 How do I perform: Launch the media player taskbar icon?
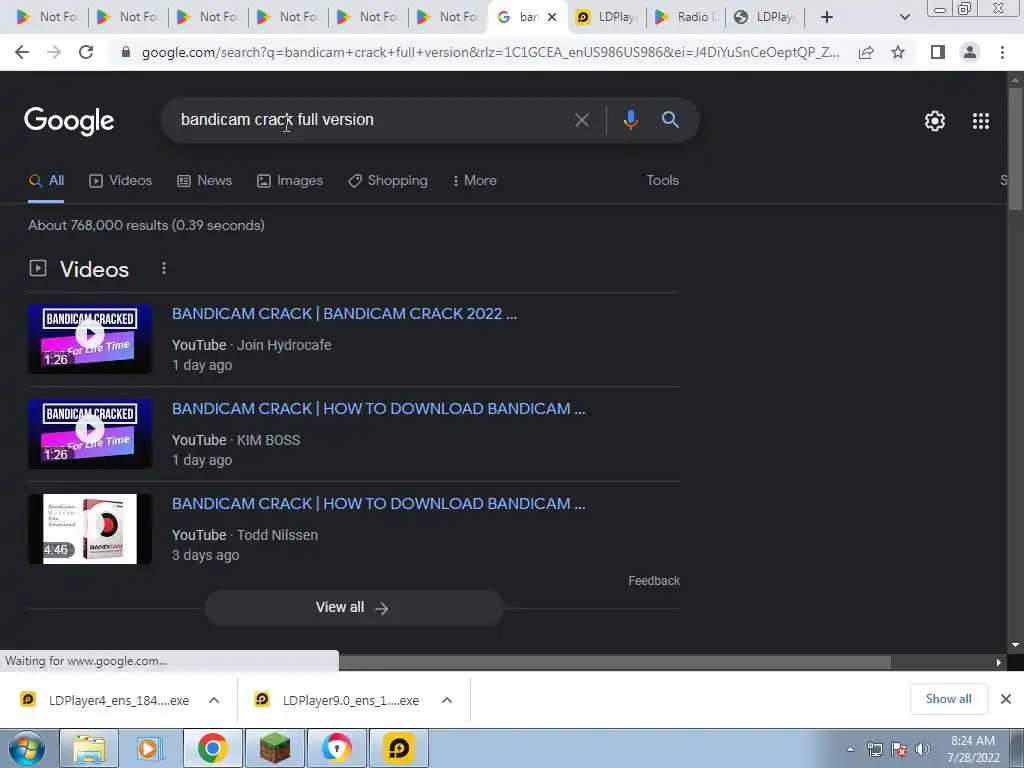point(150,748)
